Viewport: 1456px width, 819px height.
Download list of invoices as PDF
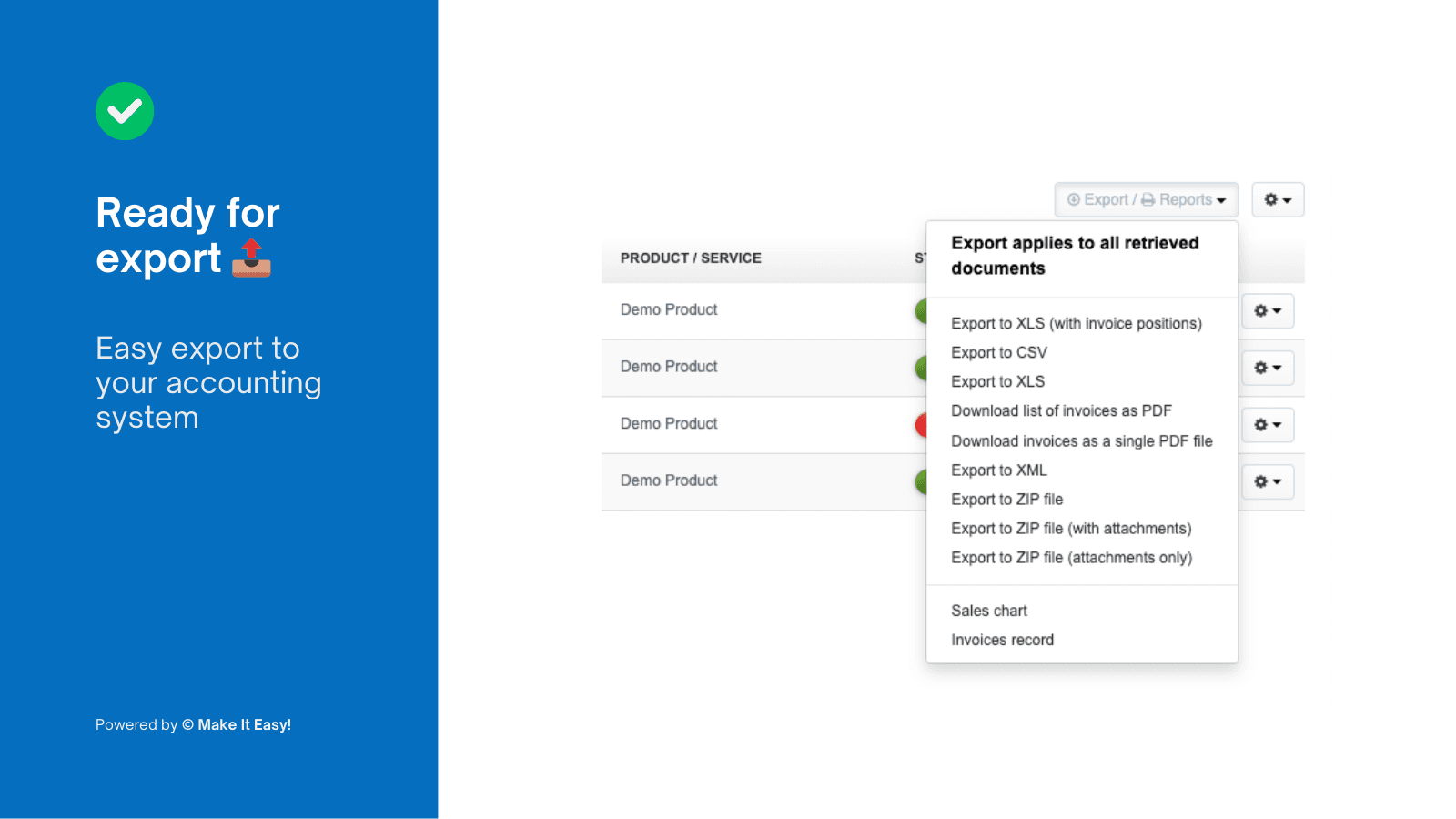click(x=1061, y=411)
